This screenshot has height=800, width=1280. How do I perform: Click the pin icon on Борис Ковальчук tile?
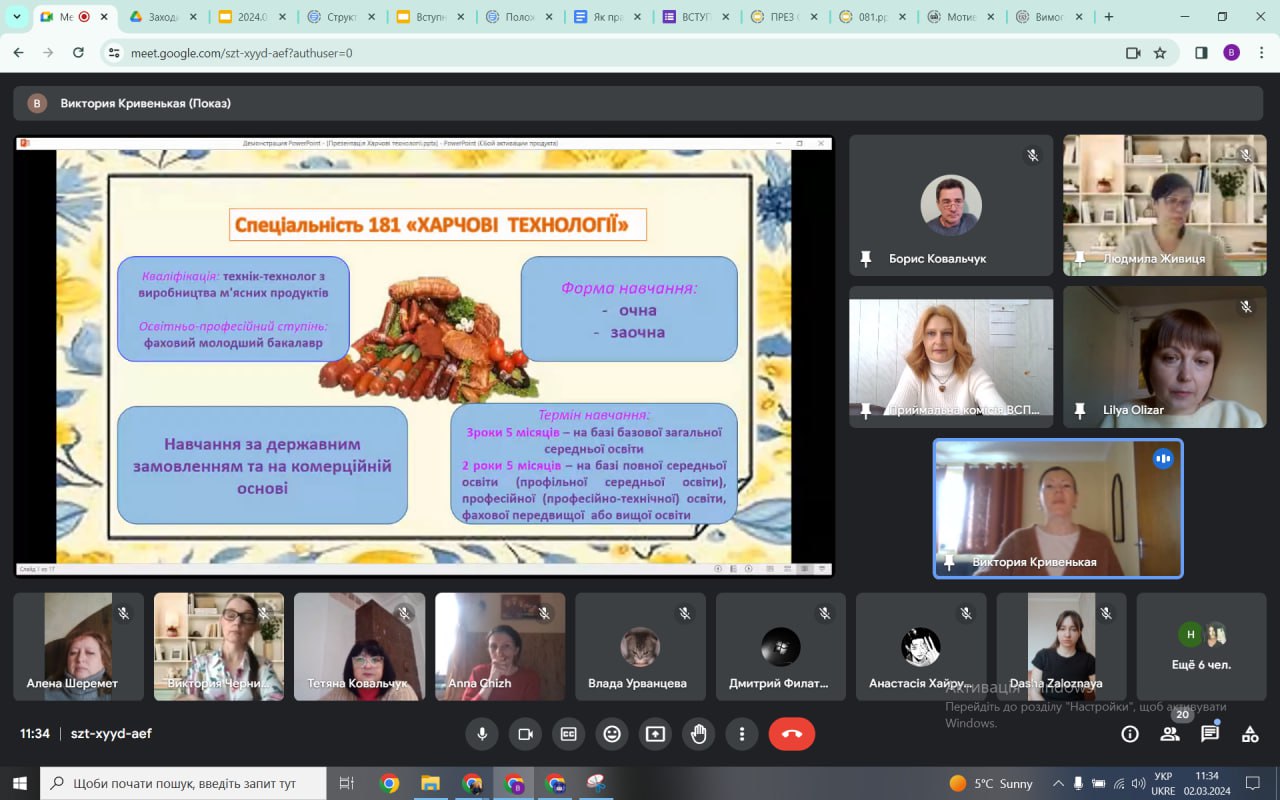[866, 259]
